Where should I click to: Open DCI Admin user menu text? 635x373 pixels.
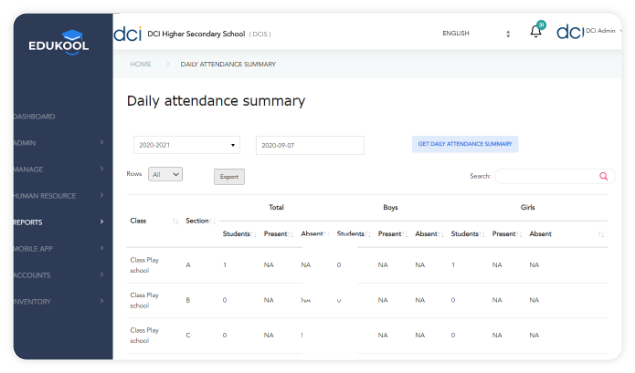(x=601, y=31)
